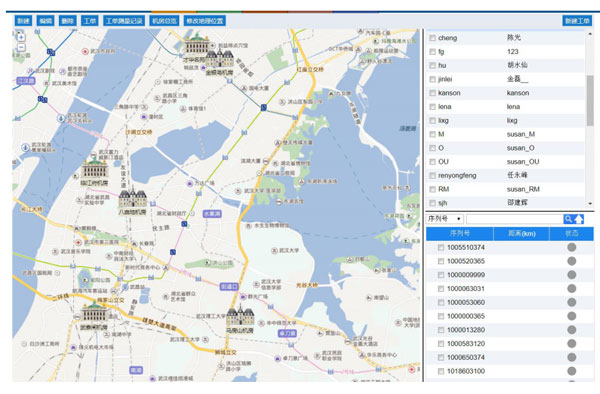Screen dimensions: 600x394
Task: Zoom in the map with plus button
Action: (21, 37)
